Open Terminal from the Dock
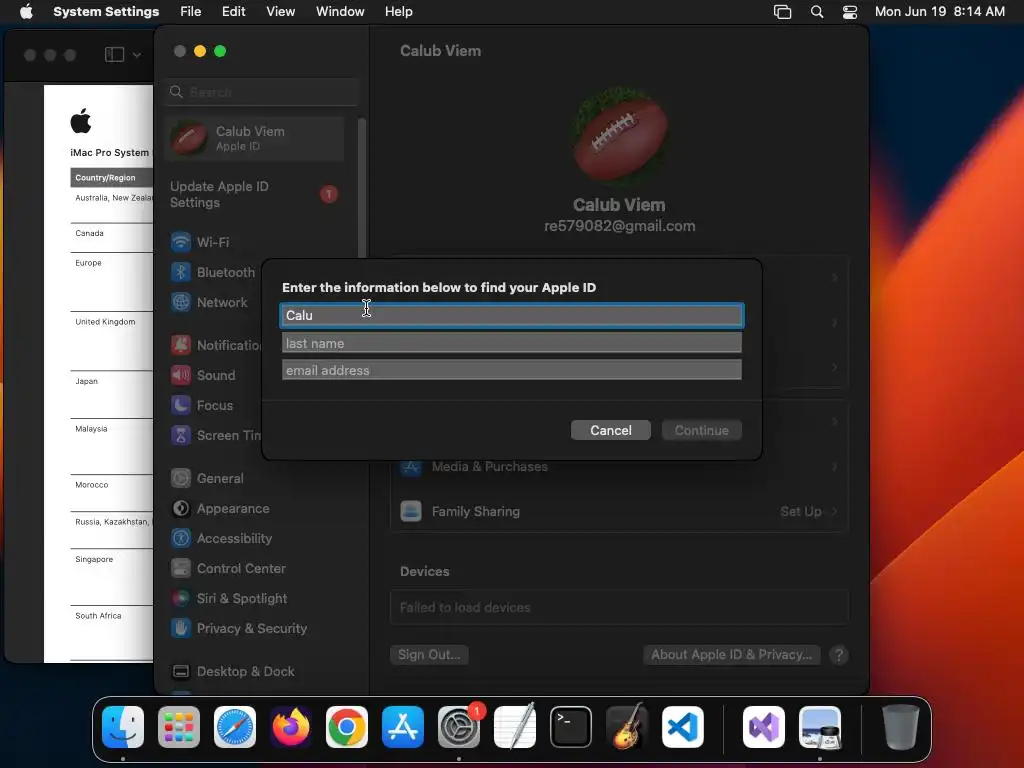This screenshot has height=768, width=1024. point(571,727)
